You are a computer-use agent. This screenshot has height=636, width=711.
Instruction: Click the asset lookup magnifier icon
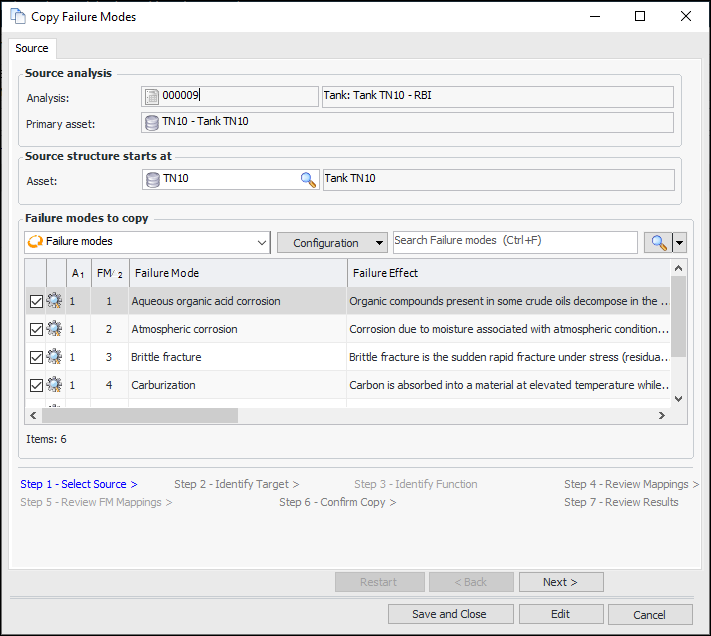(309, 179)
